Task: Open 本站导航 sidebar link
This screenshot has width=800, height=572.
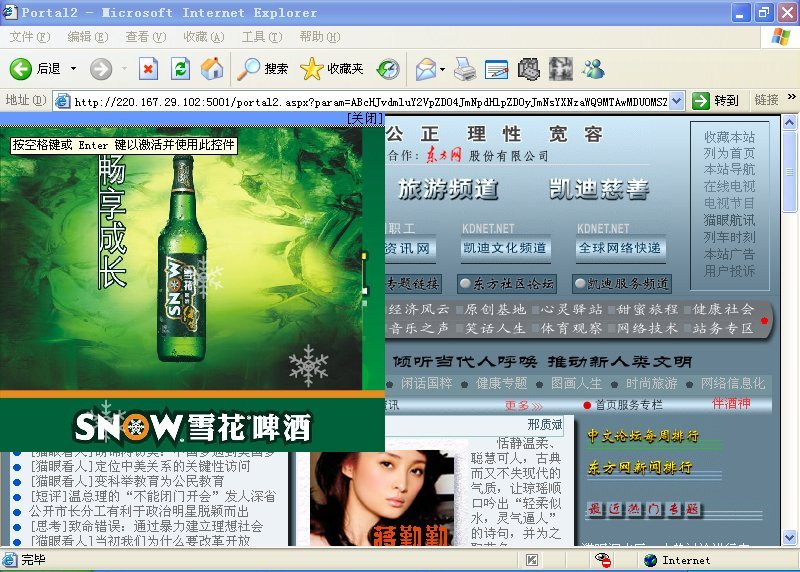Action: [729, 169]
